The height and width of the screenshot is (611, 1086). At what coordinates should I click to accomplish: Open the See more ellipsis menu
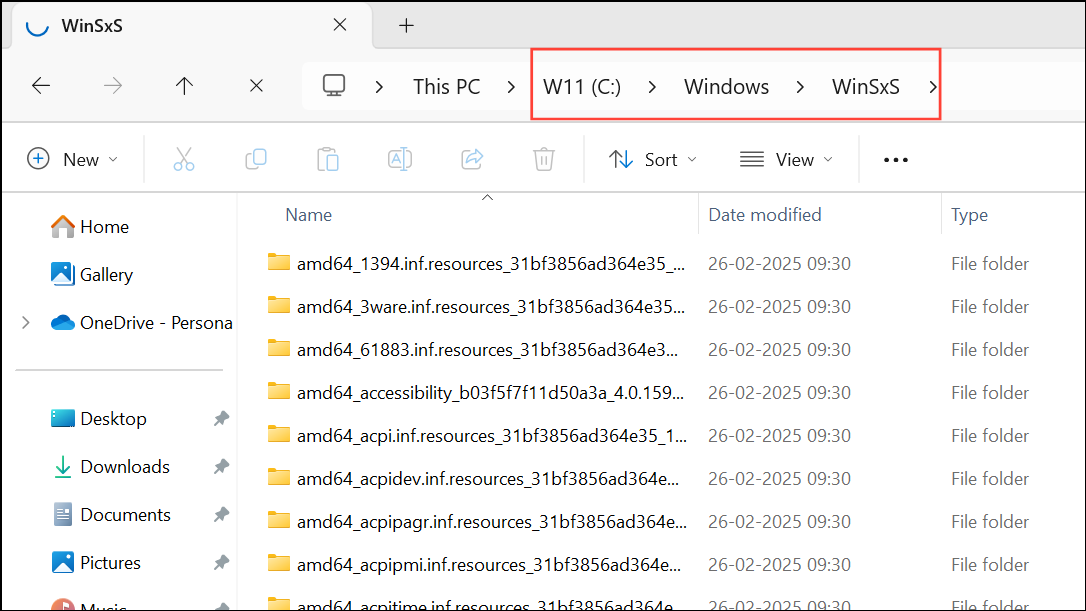point(896,160)
